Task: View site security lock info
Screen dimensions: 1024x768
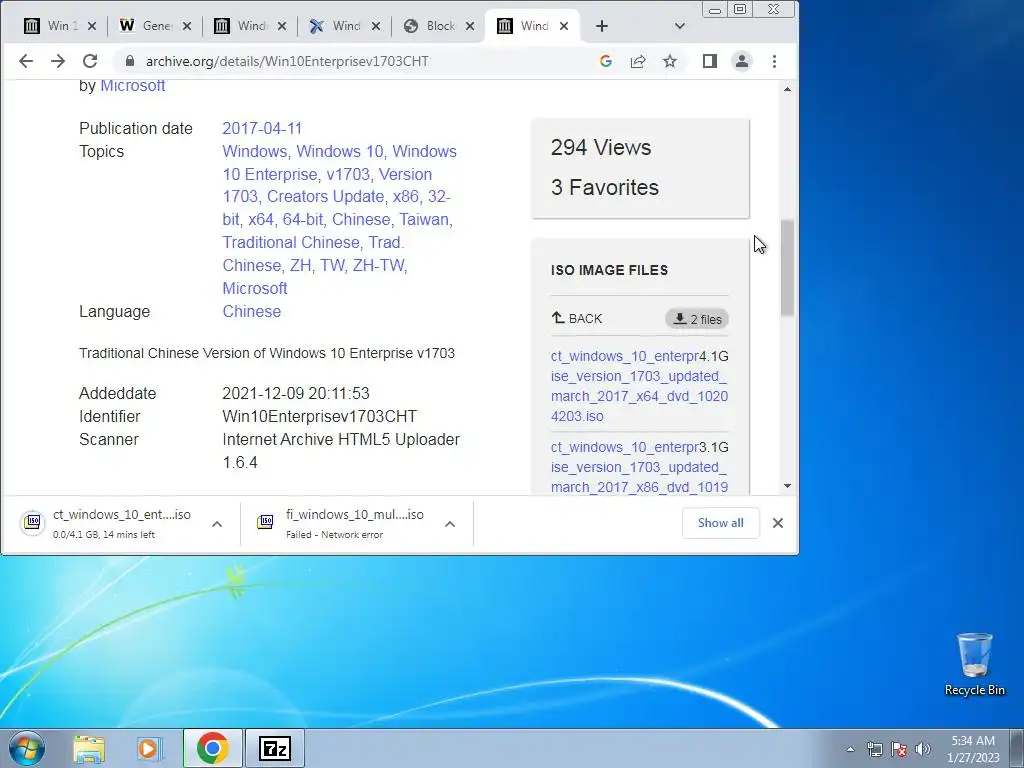Action: tap(130, 61)
